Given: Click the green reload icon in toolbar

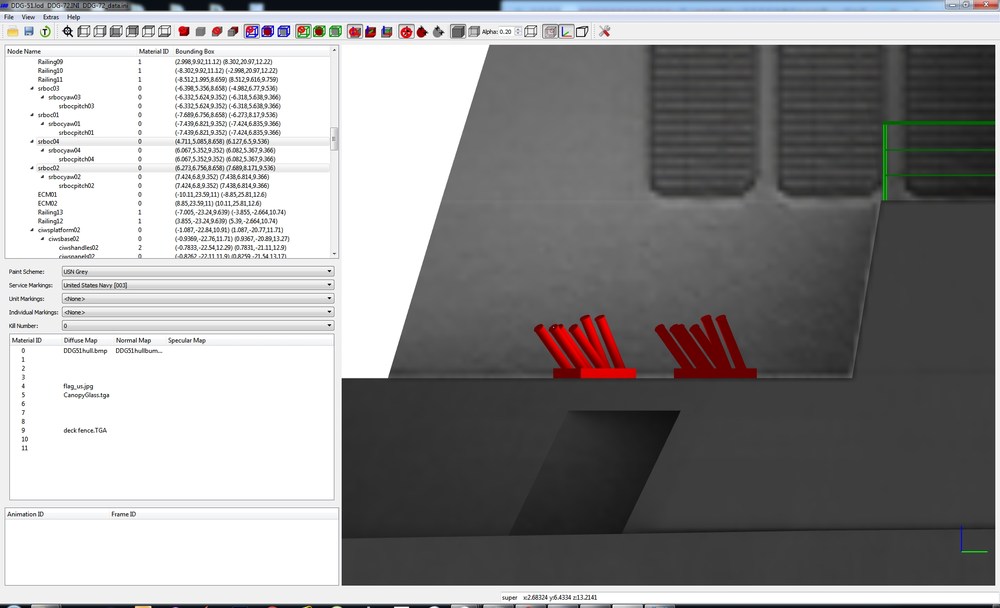Looking at the screenshot, I should (x=45, y=31).
